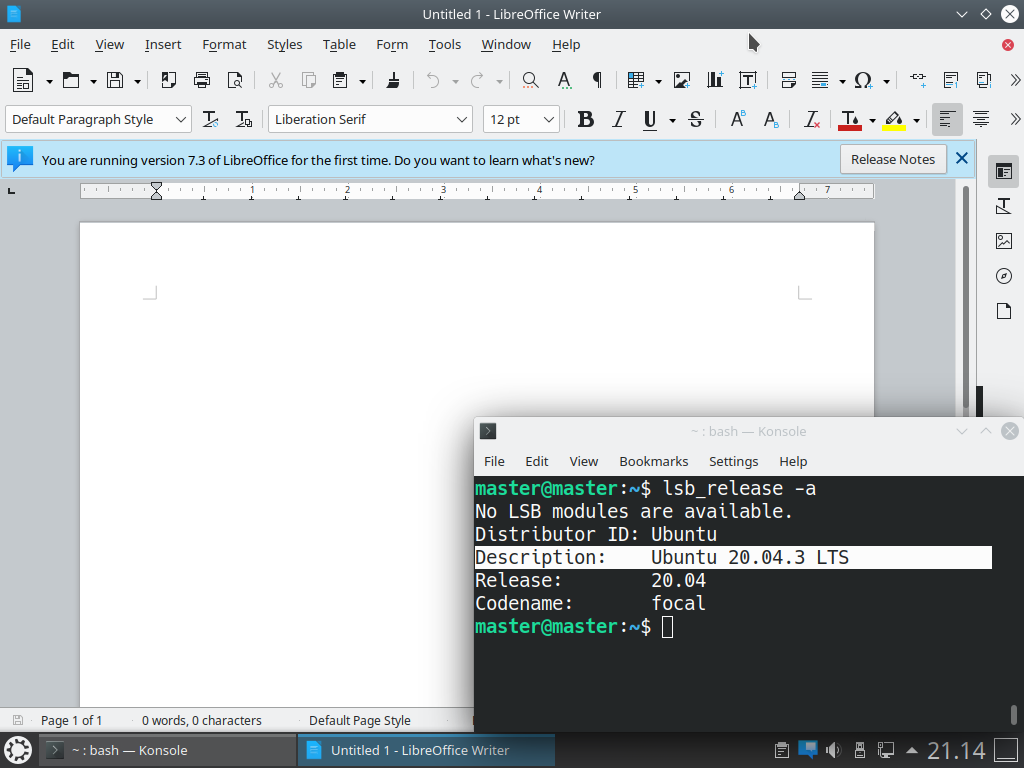
Task: Open sidebar Navigator compass icon
Action: click(1004, 276)
